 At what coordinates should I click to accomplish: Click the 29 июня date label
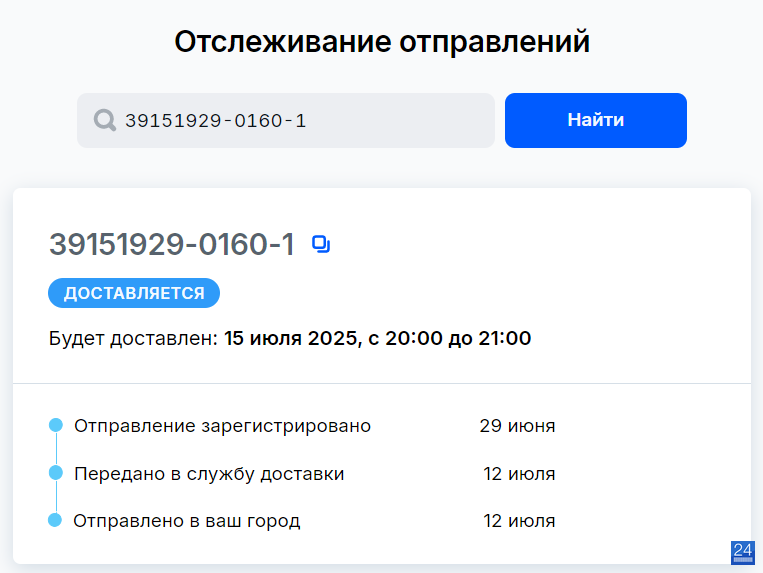point(517,426)
